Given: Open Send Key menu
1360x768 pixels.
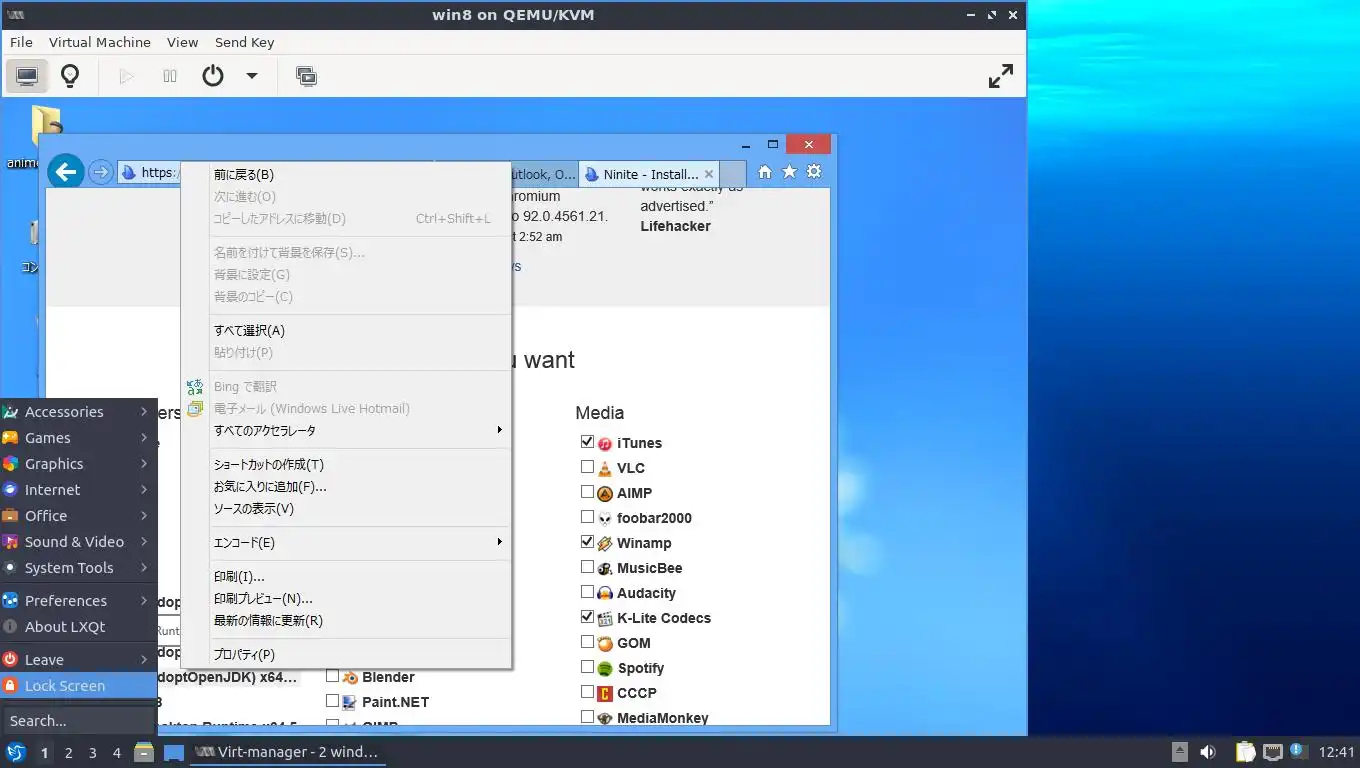Looking at the screenshot, I should coord(244,42).
